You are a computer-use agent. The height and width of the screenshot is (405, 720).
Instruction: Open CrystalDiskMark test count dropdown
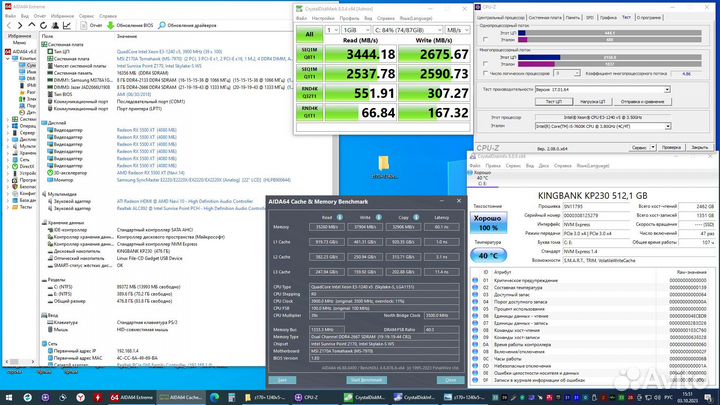coord(332,30)
